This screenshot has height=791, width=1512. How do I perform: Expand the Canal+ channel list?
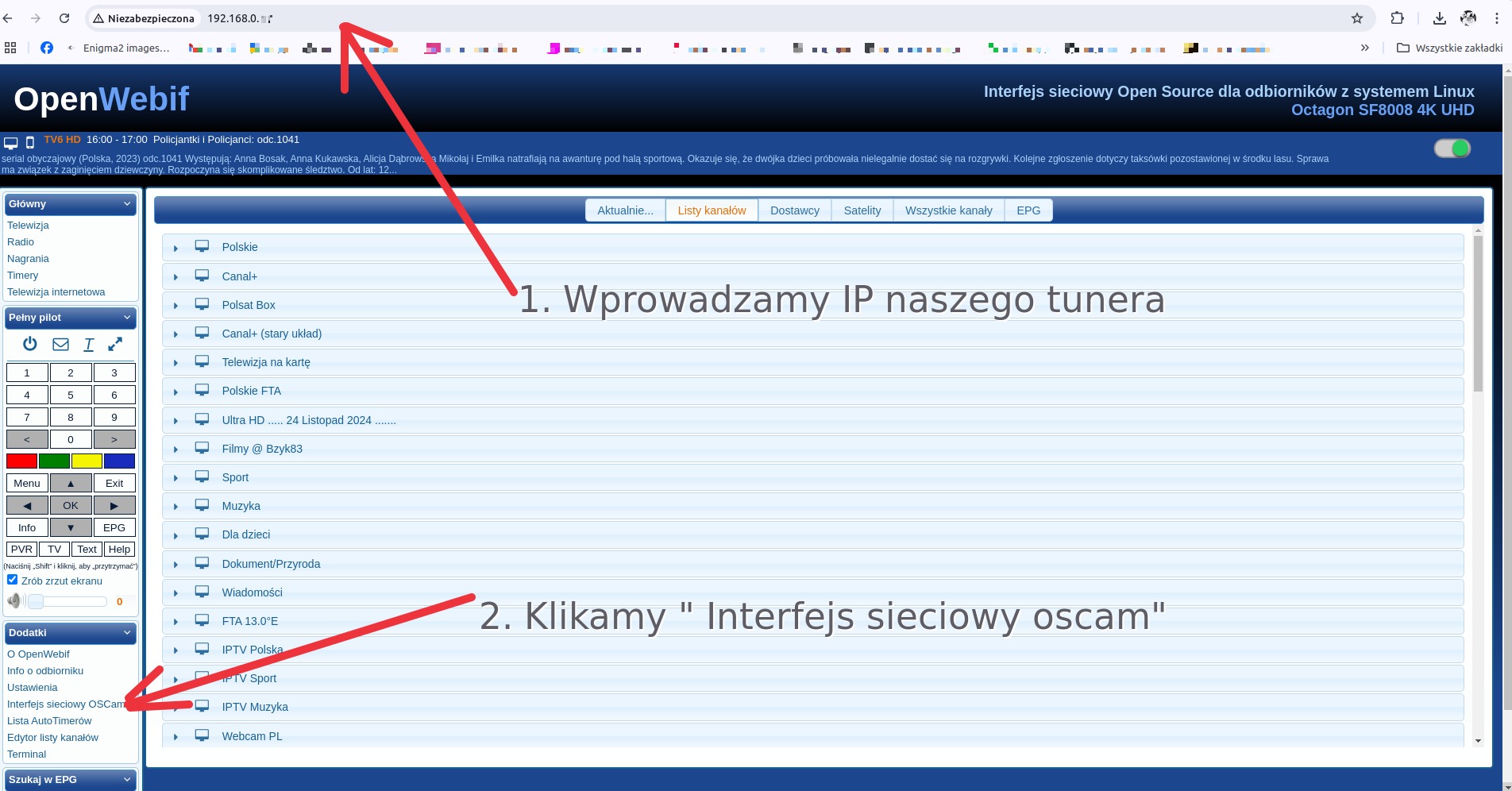point(176,277)
